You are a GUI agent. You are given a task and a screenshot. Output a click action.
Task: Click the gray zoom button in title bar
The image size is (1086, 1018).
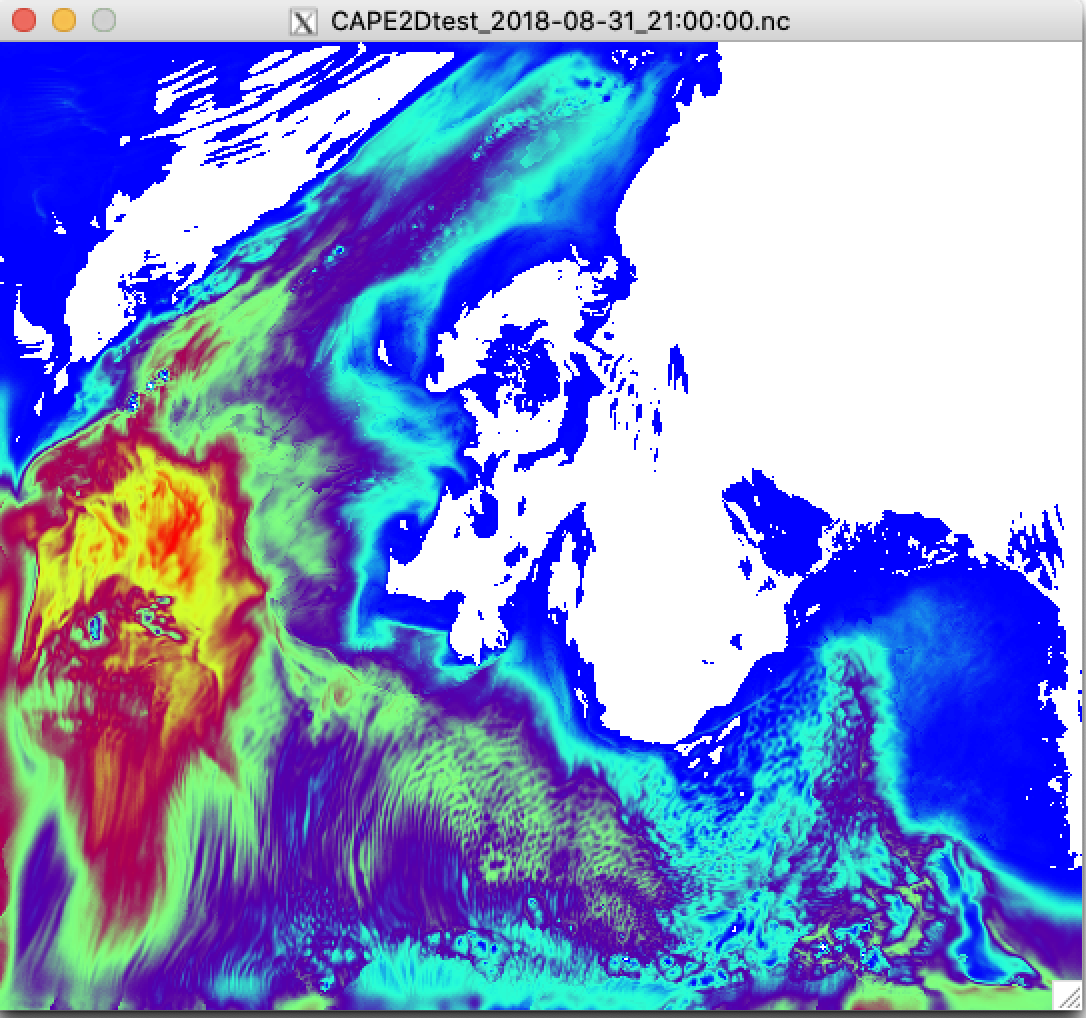tap(103, 20)
